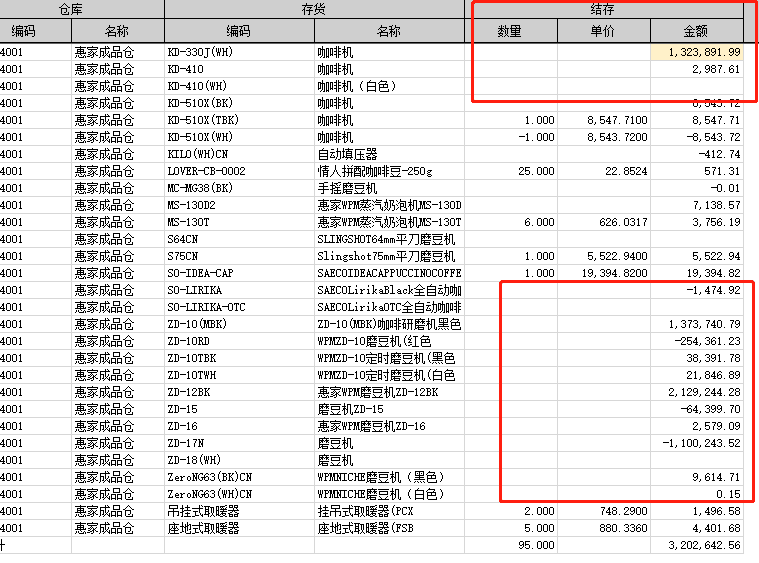Select quantity 25.000

tap(511, 171)
